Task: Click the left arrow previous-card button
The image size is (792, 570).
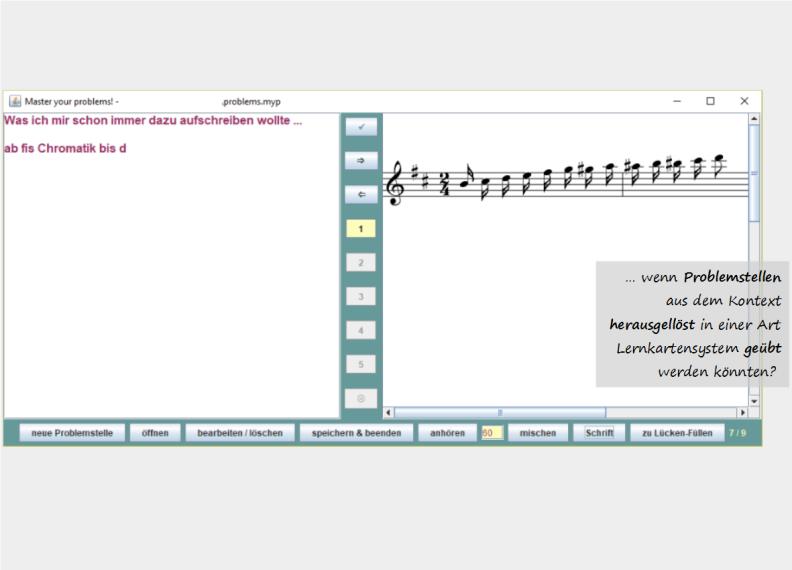Action: [361, 194]
